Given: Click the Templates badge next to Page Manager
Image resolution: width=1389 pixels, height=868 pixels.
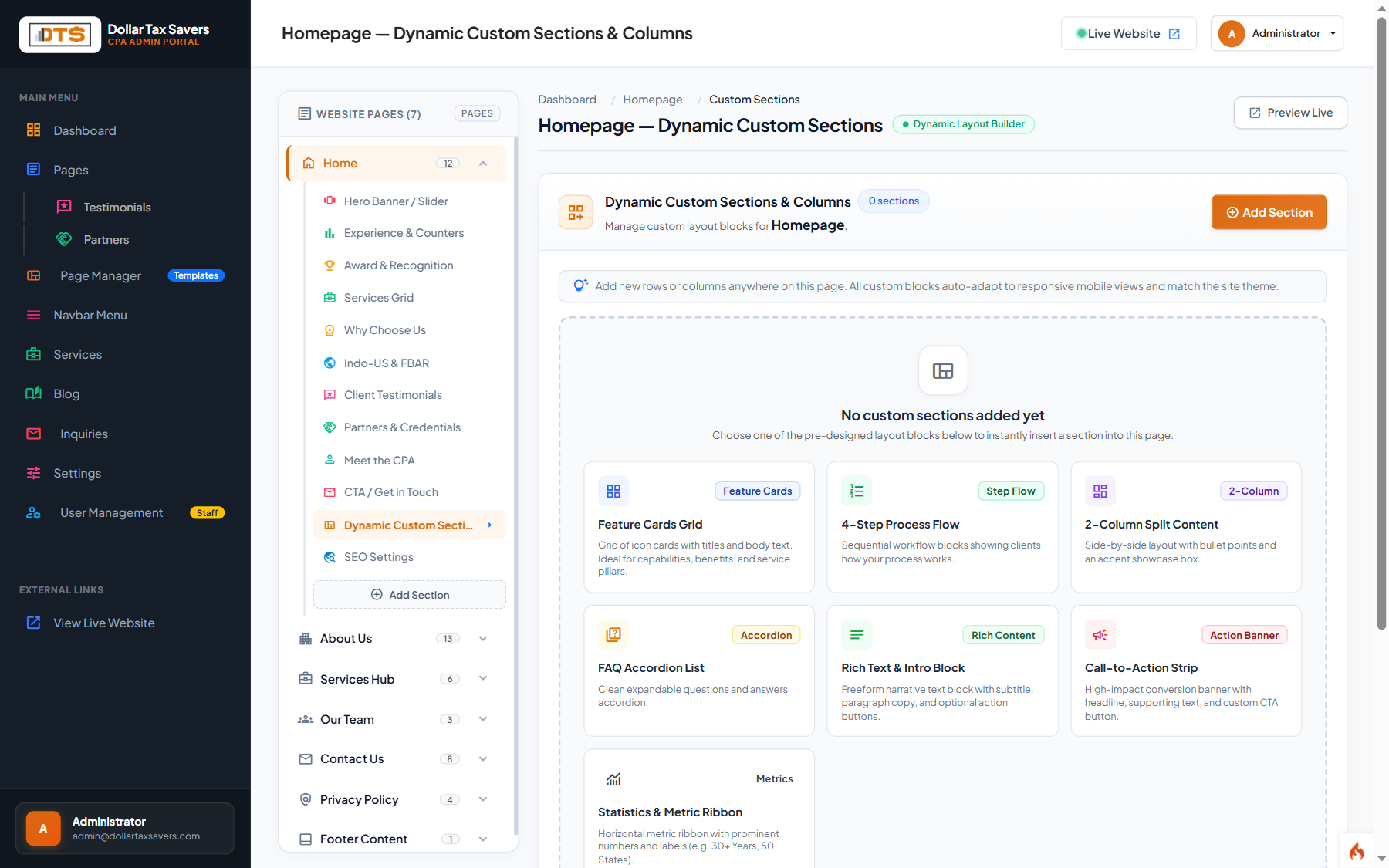Looking at the screenshot, I should 196,275.
